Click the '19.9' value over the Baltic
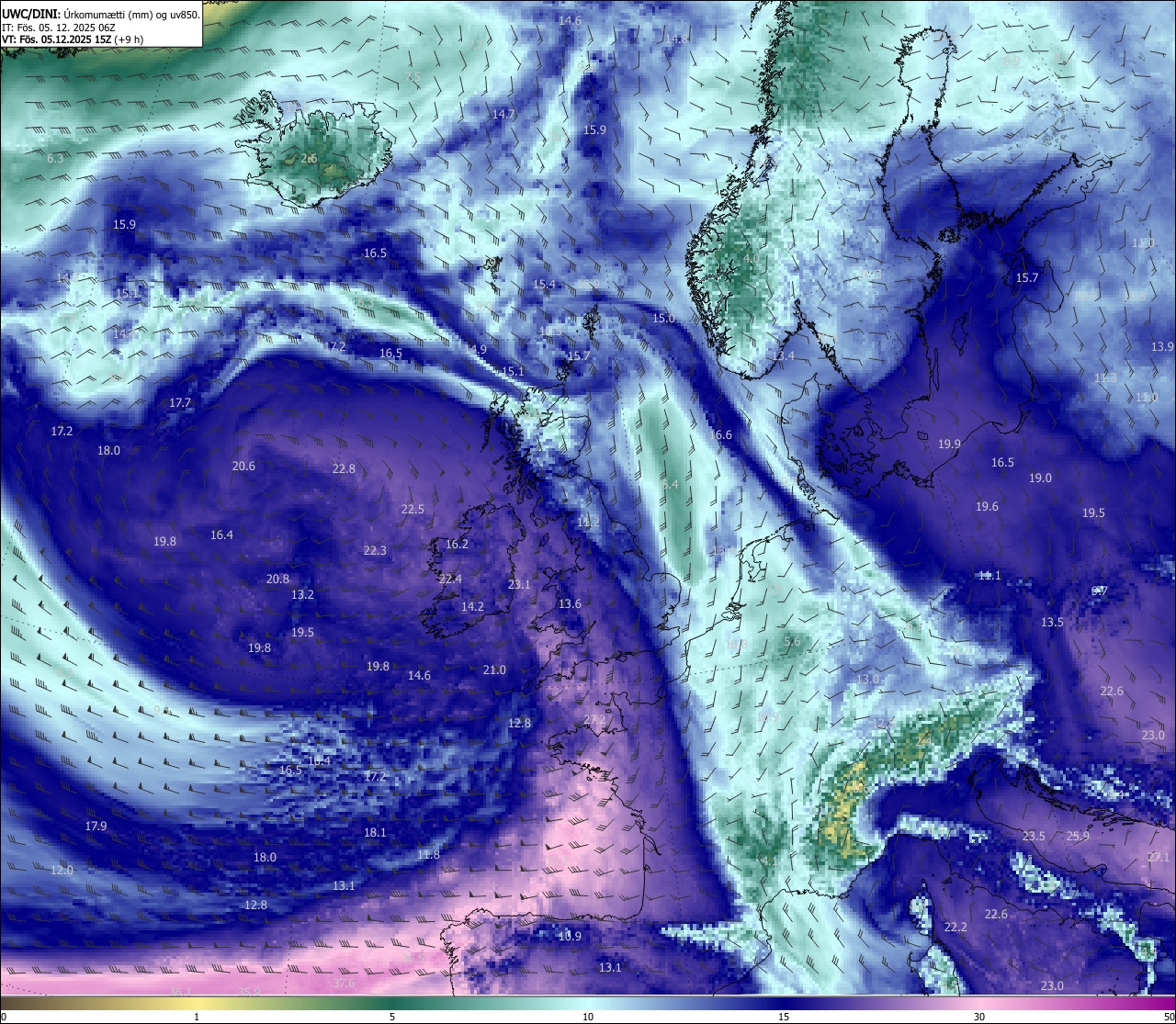This screenshot has height=1024, width=1176. click(949, 444)
